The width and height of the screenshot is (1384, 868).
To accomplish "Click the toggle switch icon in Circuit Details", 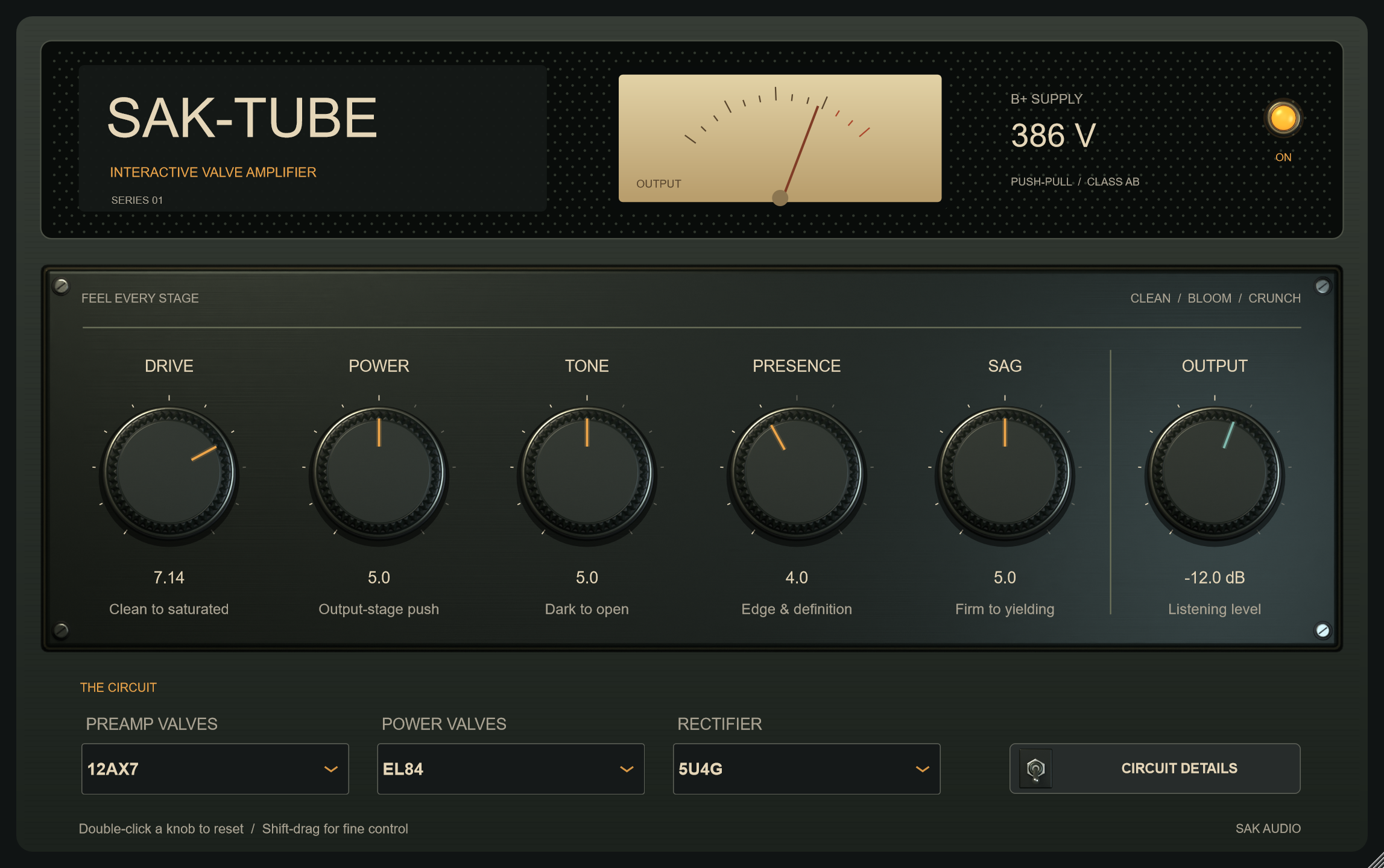I will 1035,769.
